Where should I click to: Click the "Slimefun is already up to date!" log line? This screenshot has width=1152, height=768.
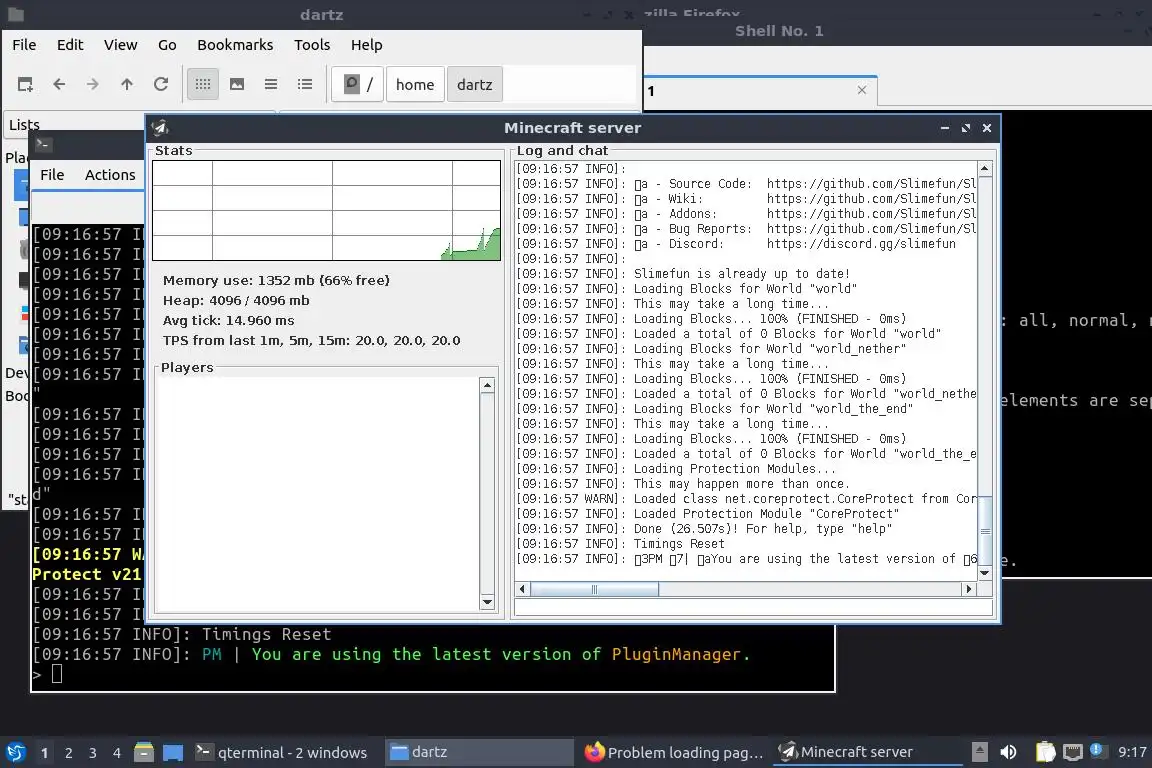coord(683,273)
